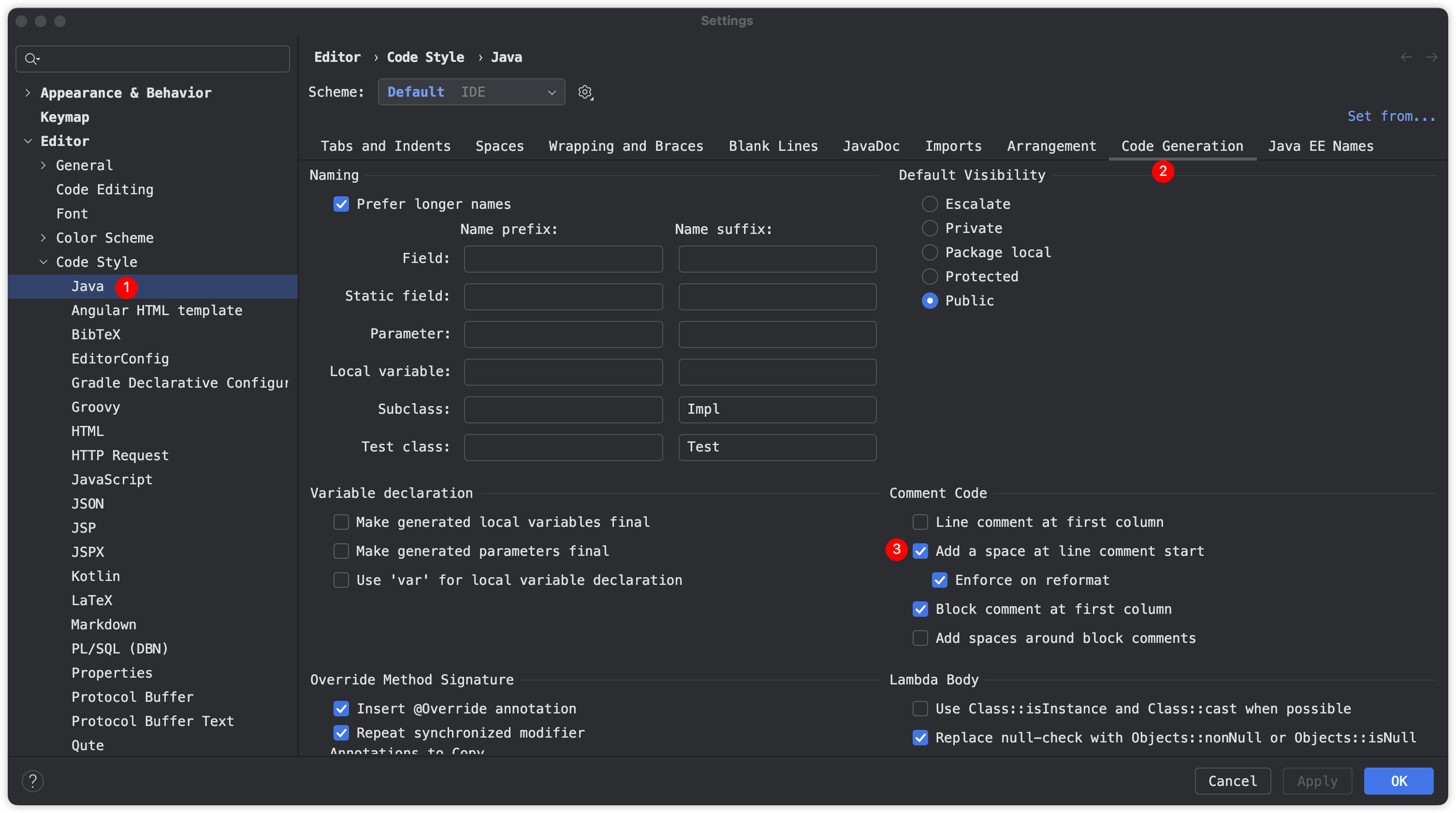Enable Line comment at first column
The height and width of the screenshot is (813, 1456).
coord(920,522)
